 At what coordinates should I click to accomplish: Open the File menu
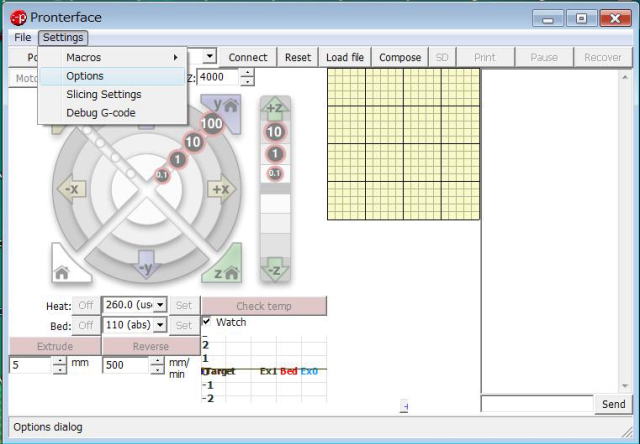22,38
